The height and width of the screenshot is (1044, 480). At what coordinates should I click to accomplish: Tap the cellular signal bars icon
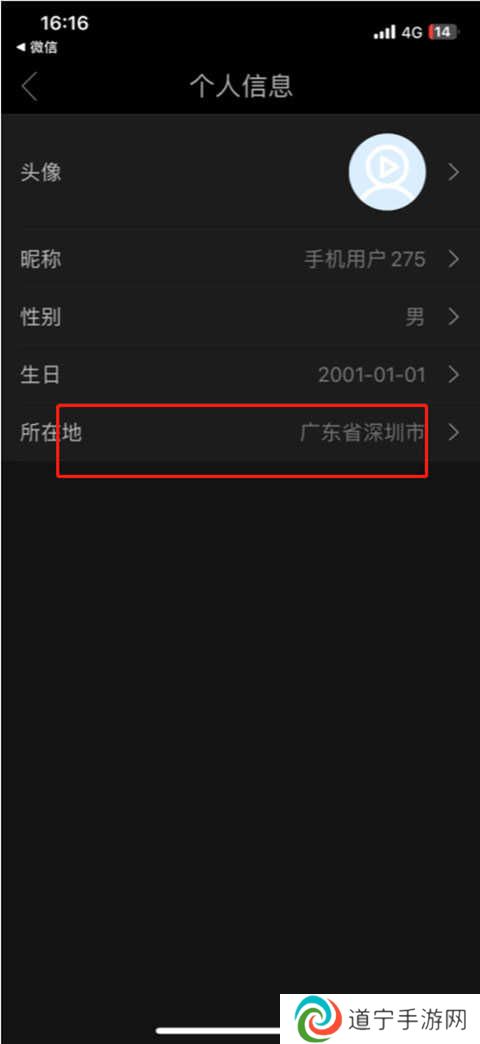pyautogui.click(x=384, y=32)
